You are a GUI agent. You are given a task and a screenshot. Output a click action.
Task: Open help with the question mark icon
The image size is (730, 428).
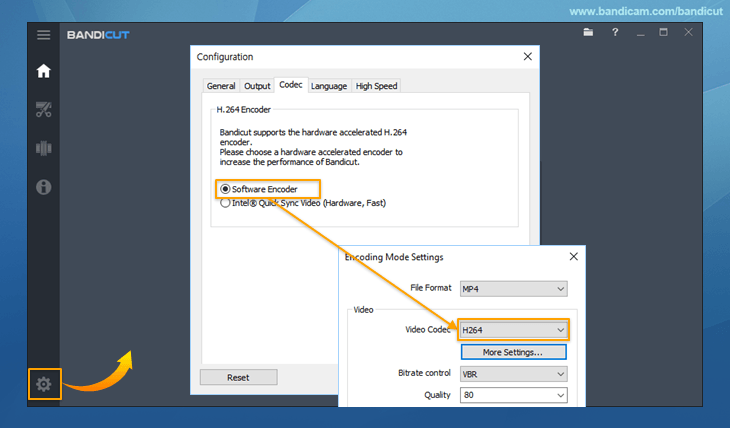point(615,32)
